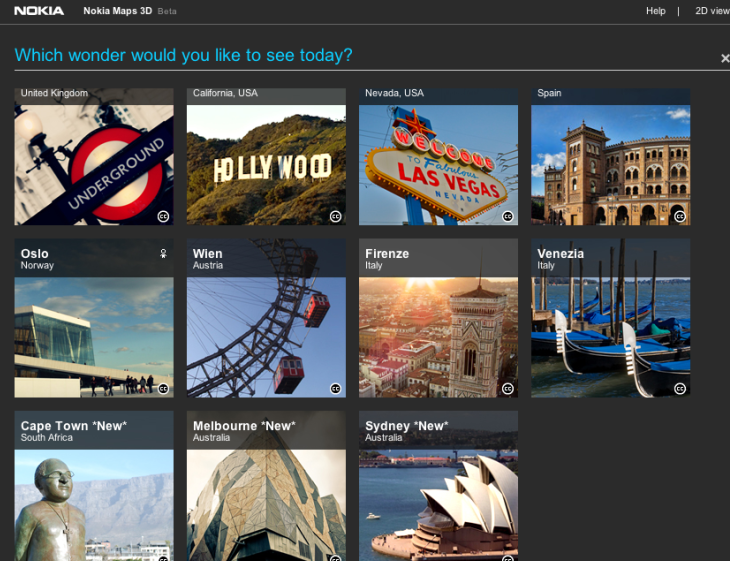The image size is (730, 561).
Task: Open the United Kingdom Underground thumbnail
Action: 94,156
